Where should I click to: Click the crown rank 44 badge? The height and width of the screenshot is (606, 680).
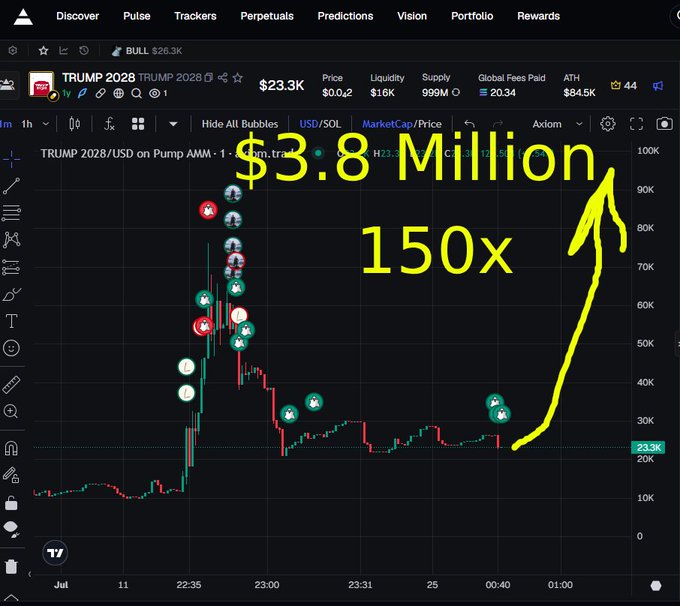click(623, 85)
